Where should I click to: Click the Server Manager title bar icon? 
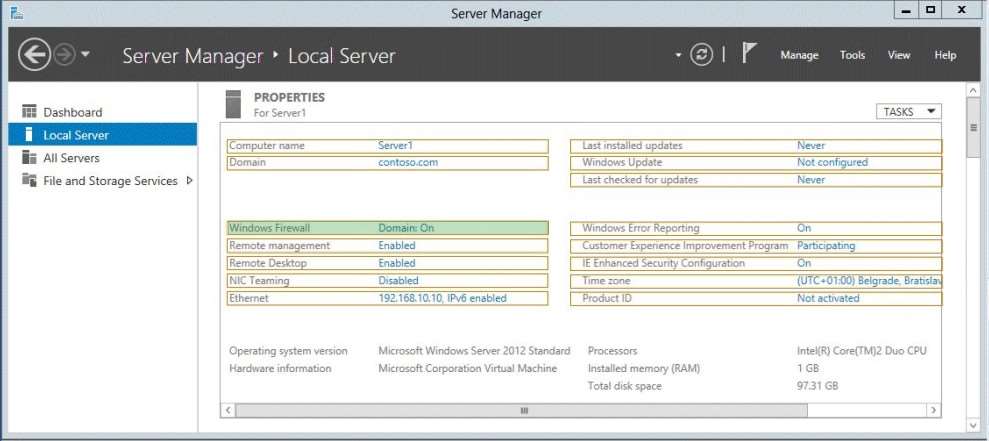[17, 13]
